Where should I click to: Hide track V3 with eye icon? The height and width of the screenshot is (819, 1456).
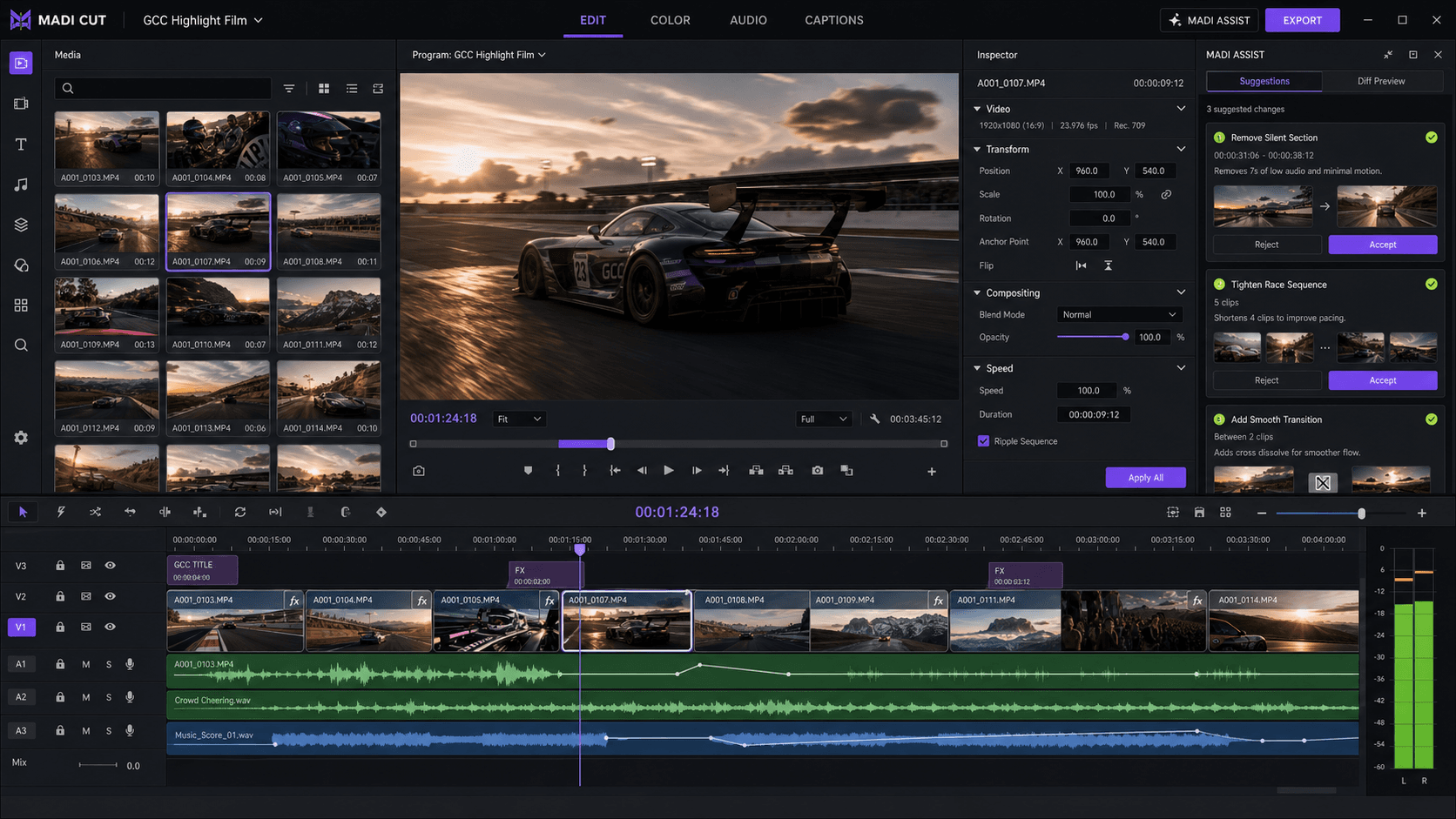point(111,566)
